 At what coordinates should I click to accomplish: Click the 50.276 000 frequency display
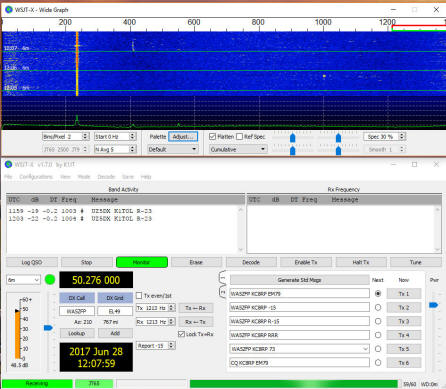coord(96,280)
